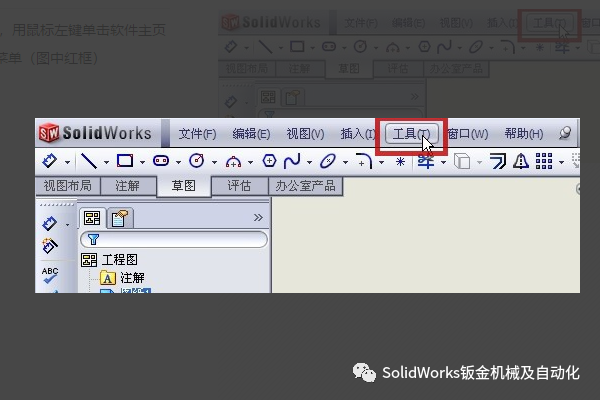Viewport: 600px width, 400px height.
Task: Click the filter funnel icon
Action: coord(93,240)
